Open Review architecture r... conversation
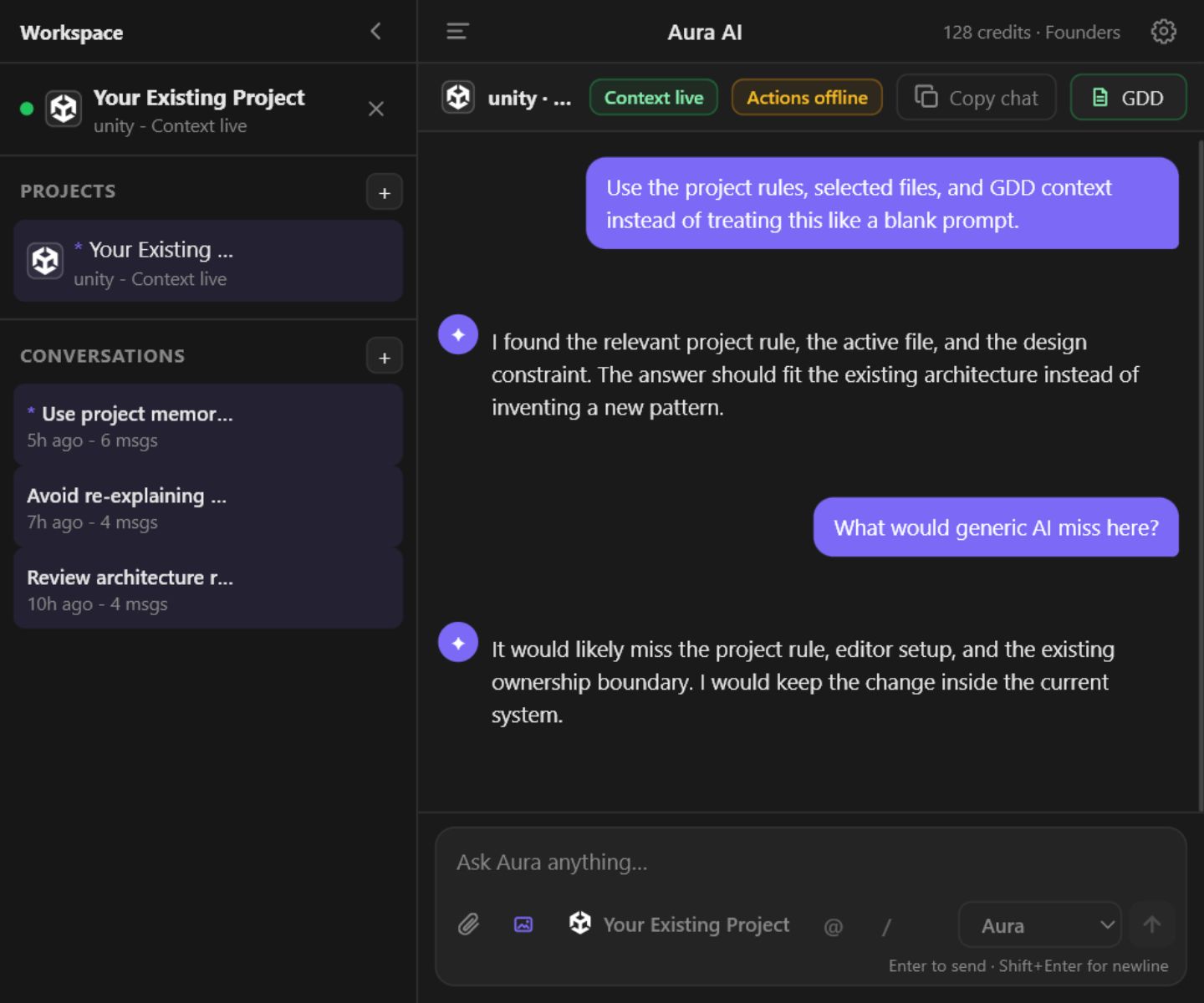 tap(208, 588)
